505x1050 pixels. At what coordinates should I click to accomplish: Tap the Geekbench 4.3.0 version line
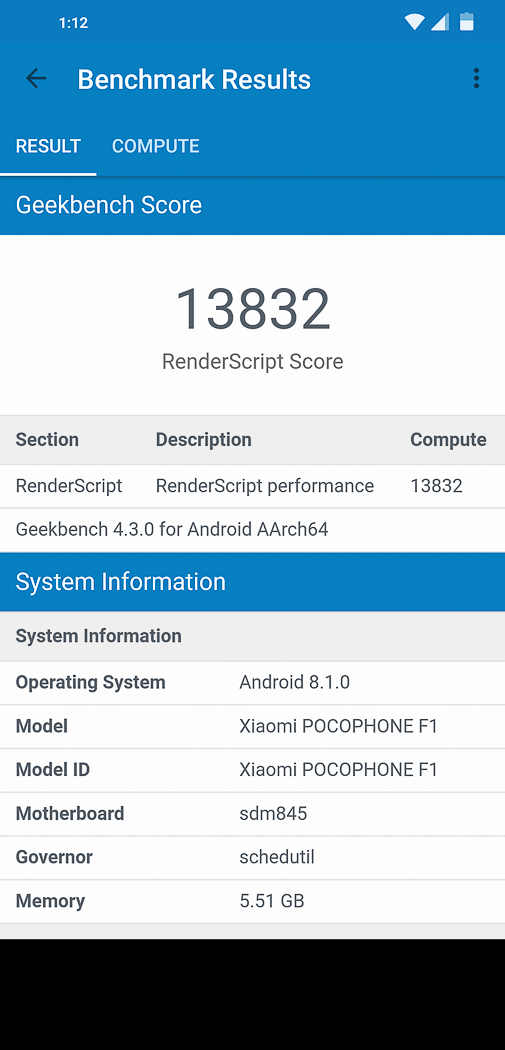tap(172, 530)
